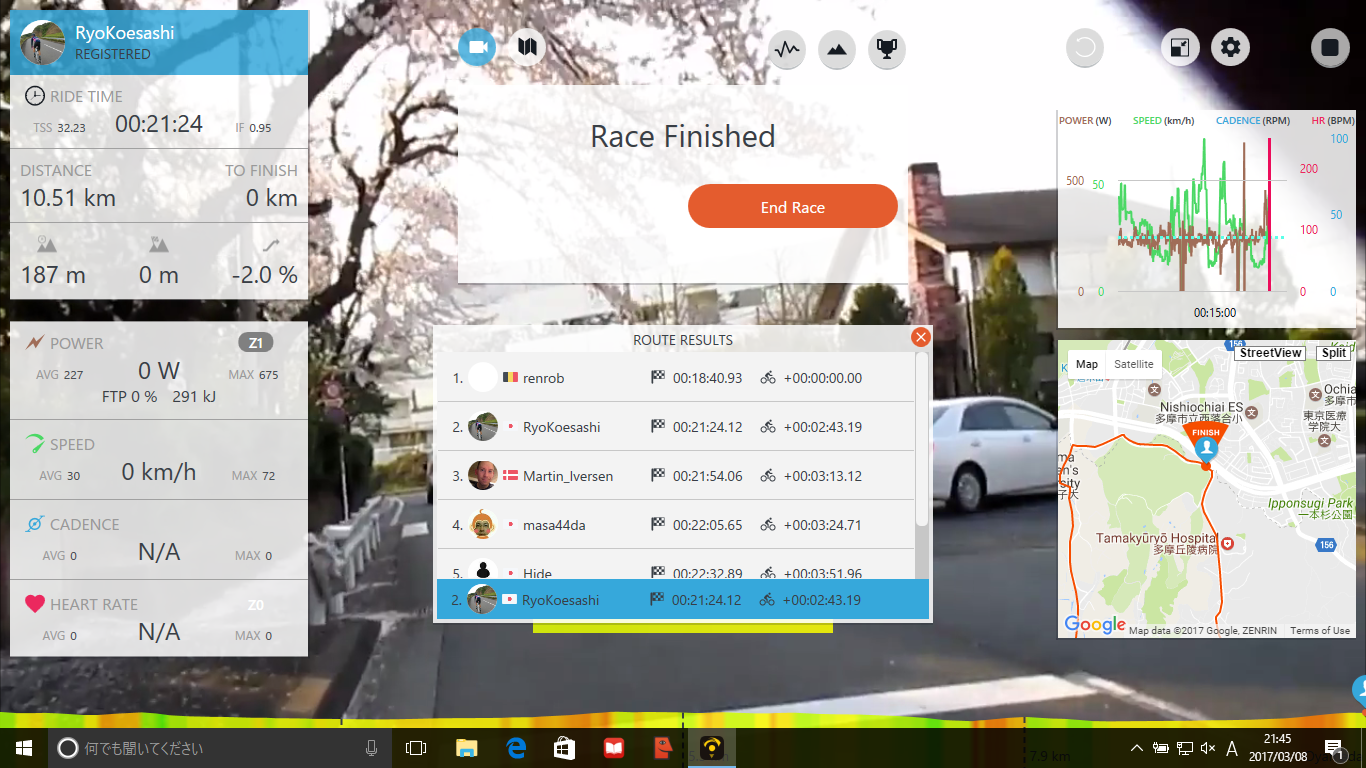The width and height of the screenshot is (1366, 768).
Task: Open the map view icon
Action: [527, 47]
